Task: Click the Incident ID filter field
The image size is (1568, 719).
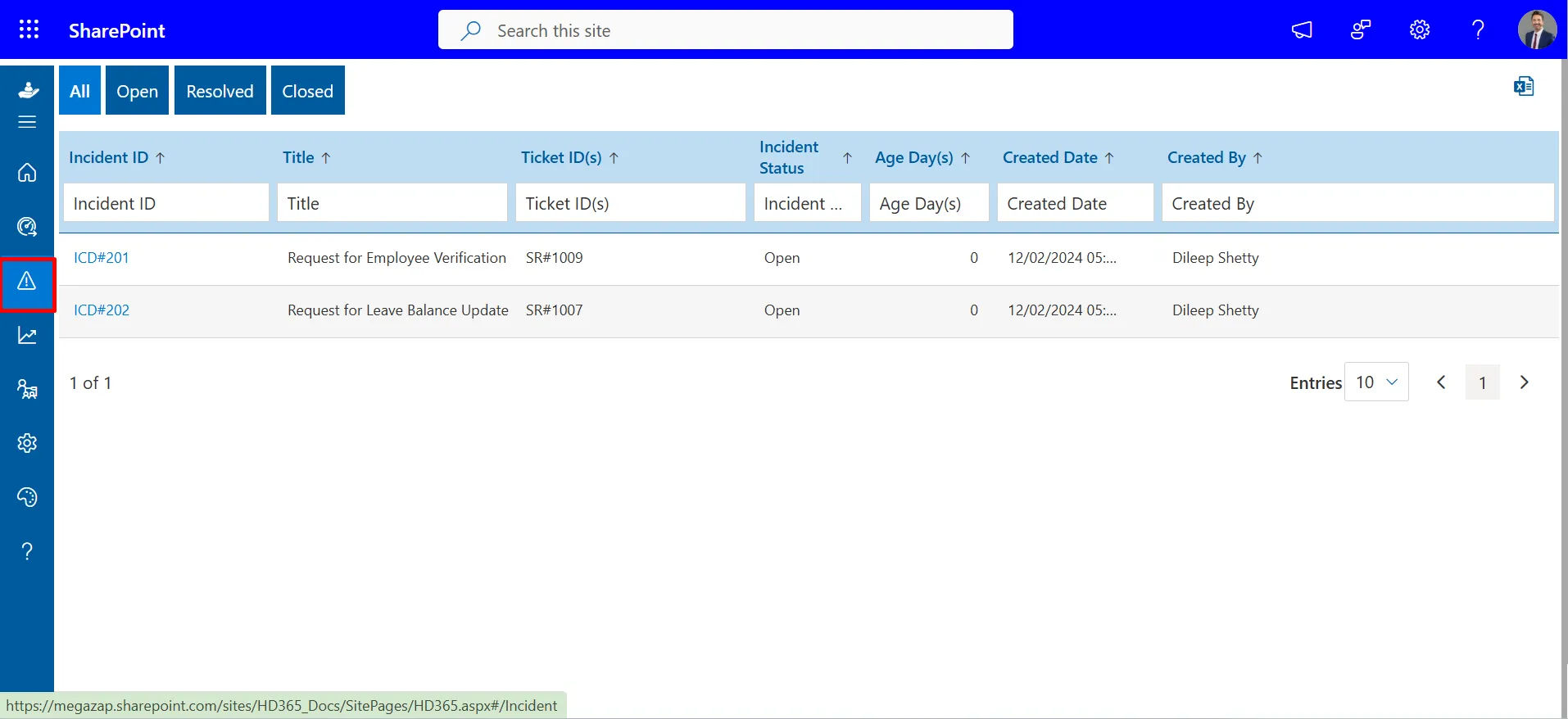Action: coord(166,203)
